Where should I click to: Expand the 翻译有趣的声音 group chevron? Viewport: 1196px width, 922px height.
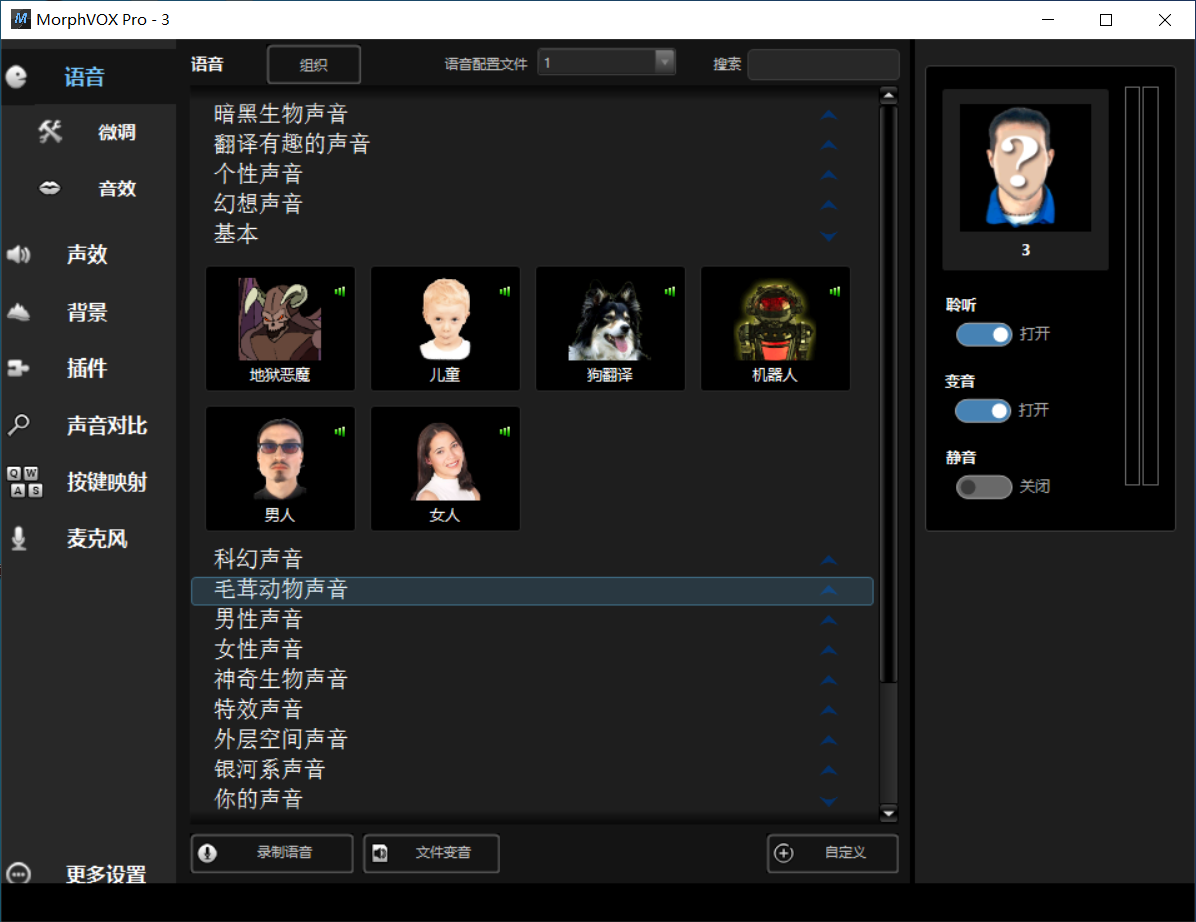(x=829, y=145)
